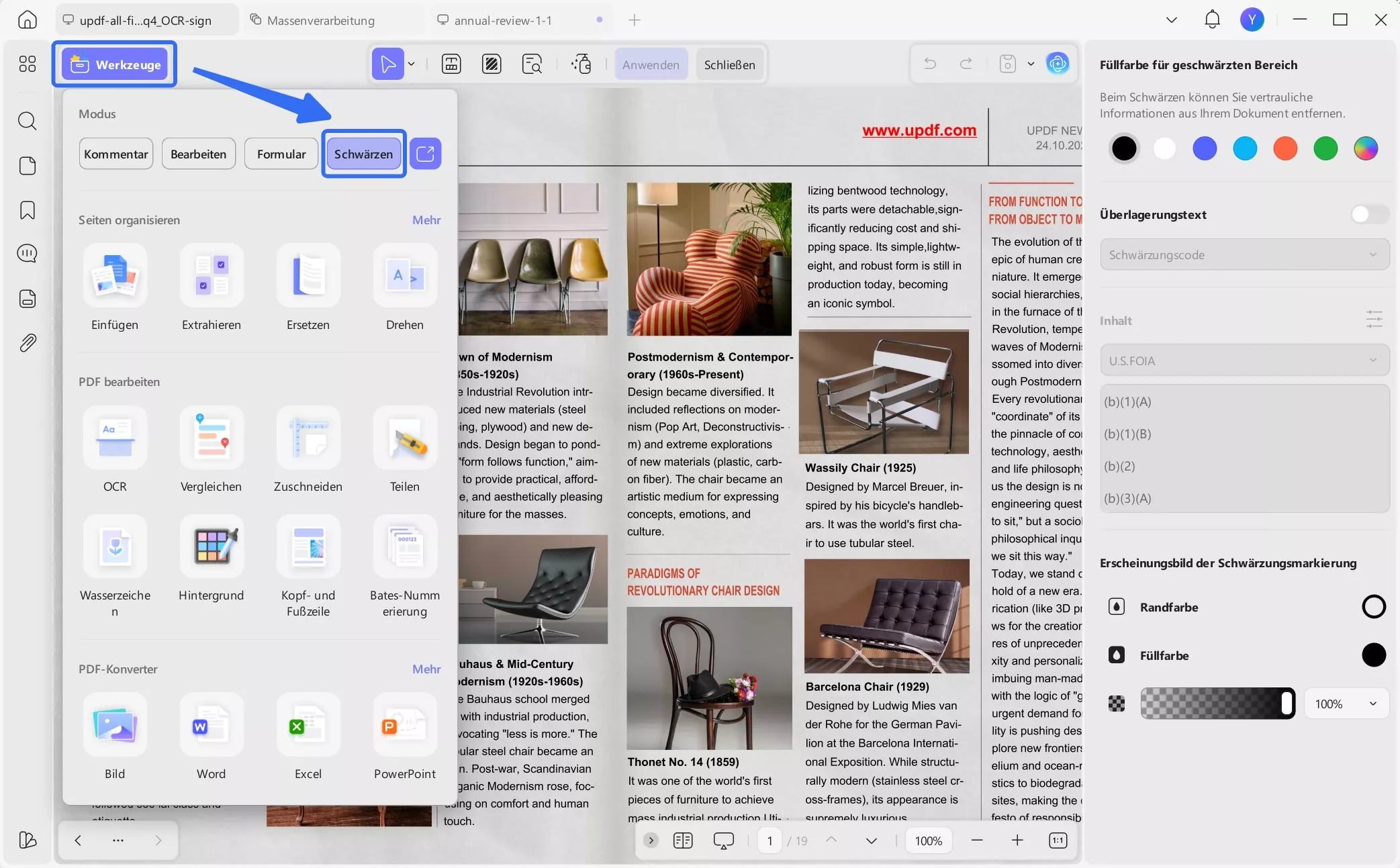Click the page number input field

coord(770,841)
